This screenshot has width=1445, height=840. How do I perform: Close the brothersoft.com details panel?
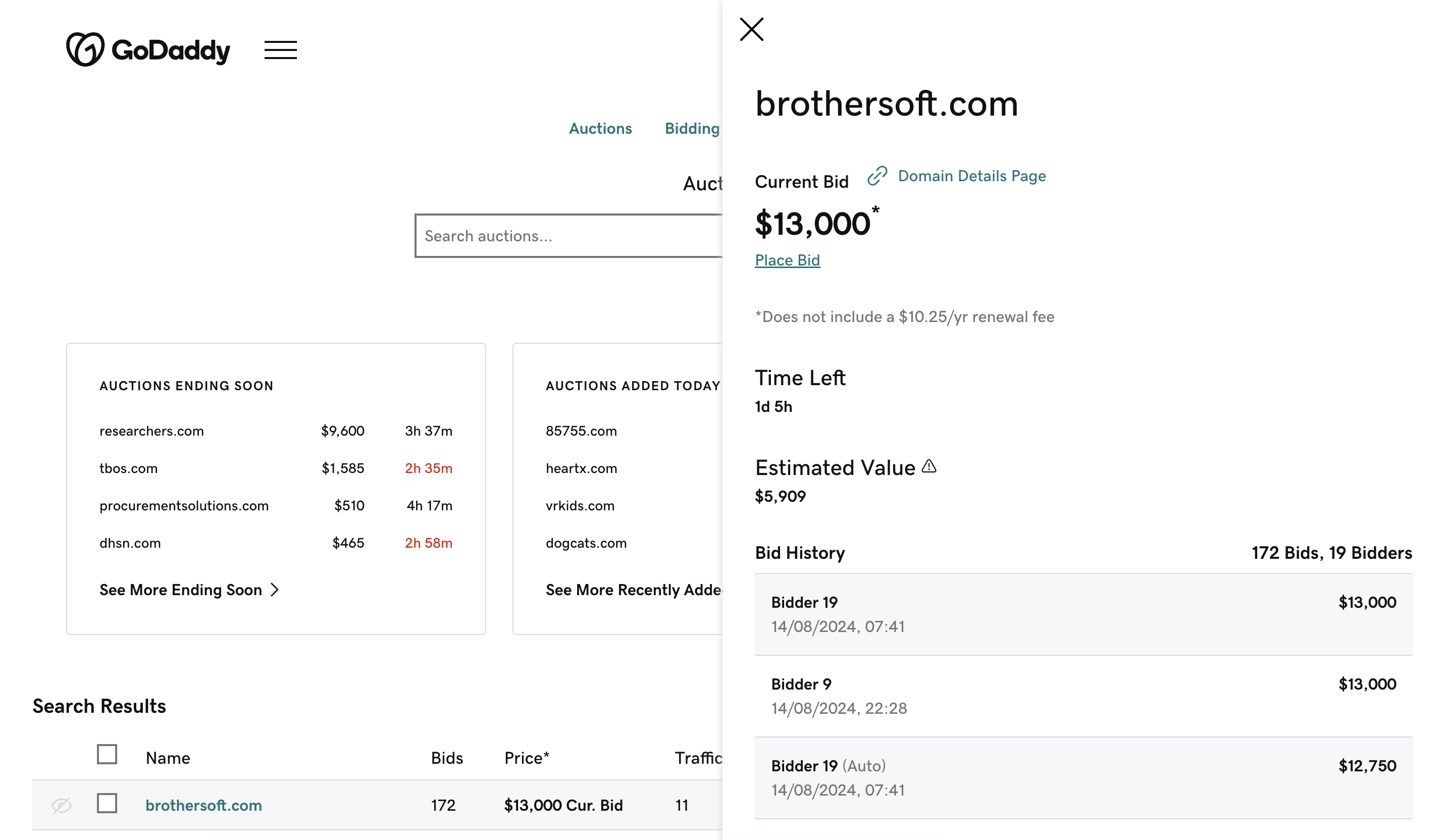point(751,29)
